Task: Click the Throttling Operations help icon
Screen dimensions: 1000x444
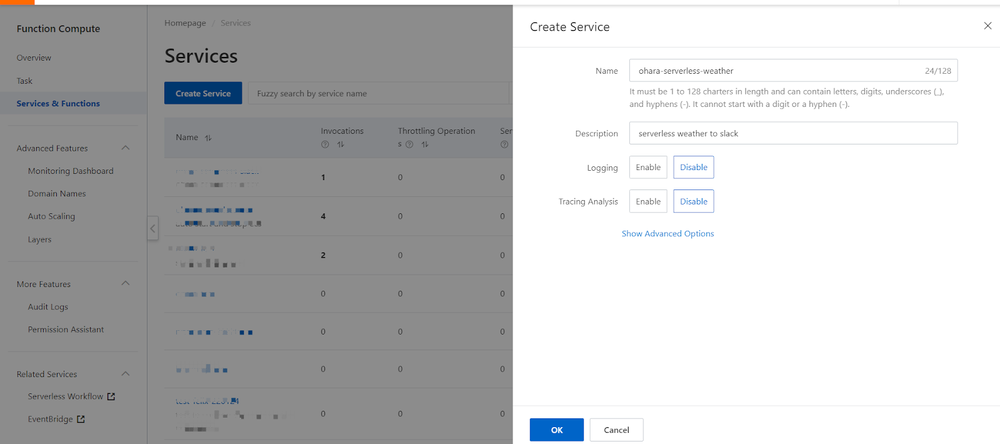Action: click(410, 145)
